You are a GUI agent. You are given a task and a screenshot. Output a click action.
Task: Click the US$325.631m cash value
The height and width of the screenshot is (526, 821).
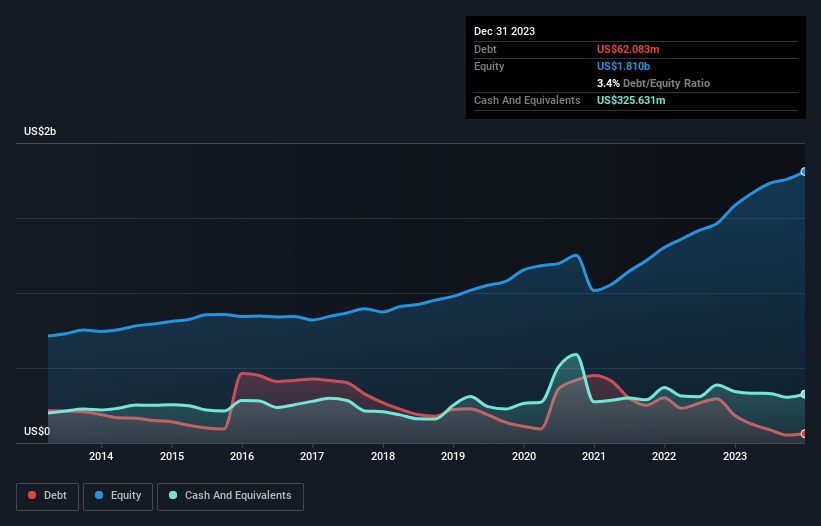631,100
